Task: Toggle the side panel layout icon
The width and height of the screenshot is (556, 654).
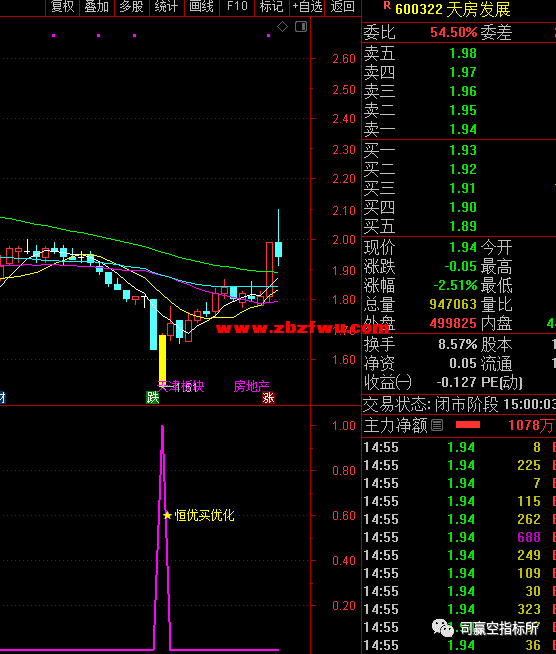Action: 301,27
